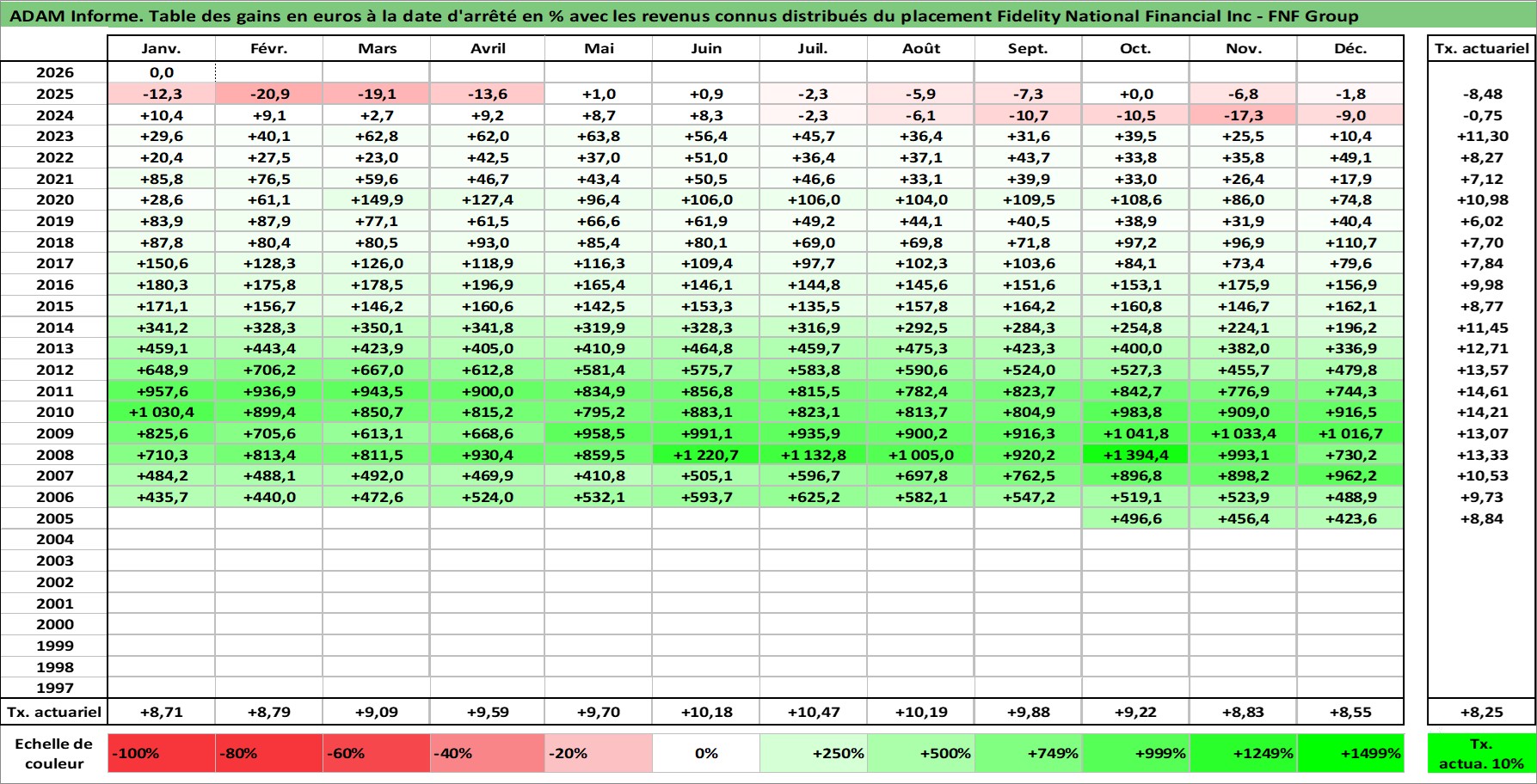Select the +500% green scale swatch
This screenshot has height=784, width=1537.
(921, 753)
